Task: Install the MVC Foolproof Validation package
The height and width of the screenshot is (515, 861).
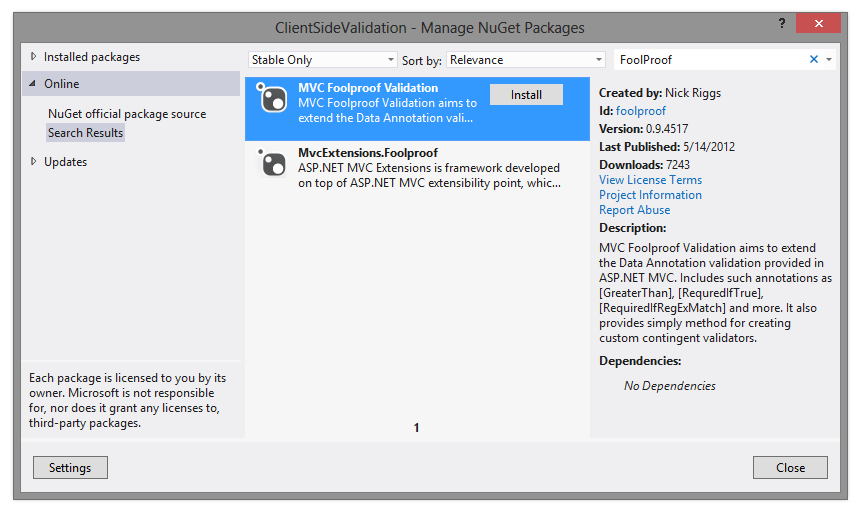Action: [526, 95]
